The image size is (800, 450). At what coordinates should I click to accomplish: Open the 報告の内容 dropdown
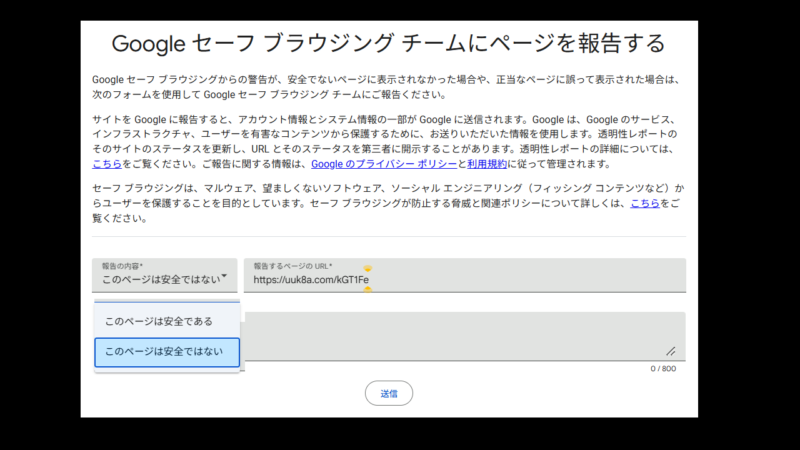(x=164, y=275)
